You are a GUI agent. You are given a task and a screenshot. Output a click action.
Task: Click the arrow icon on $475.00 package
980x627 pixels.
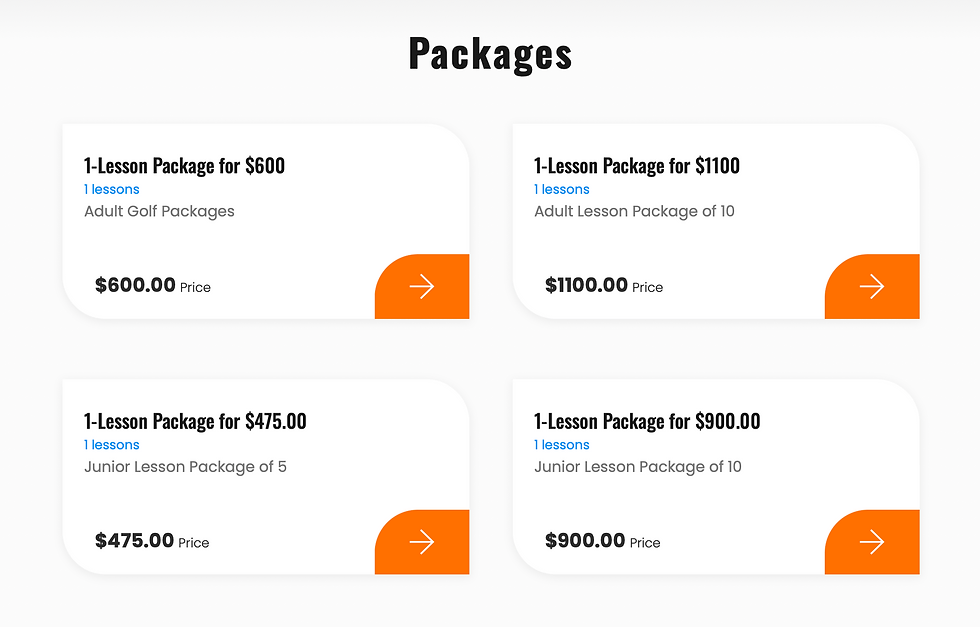pyautogui.click(x=422, y=542)
